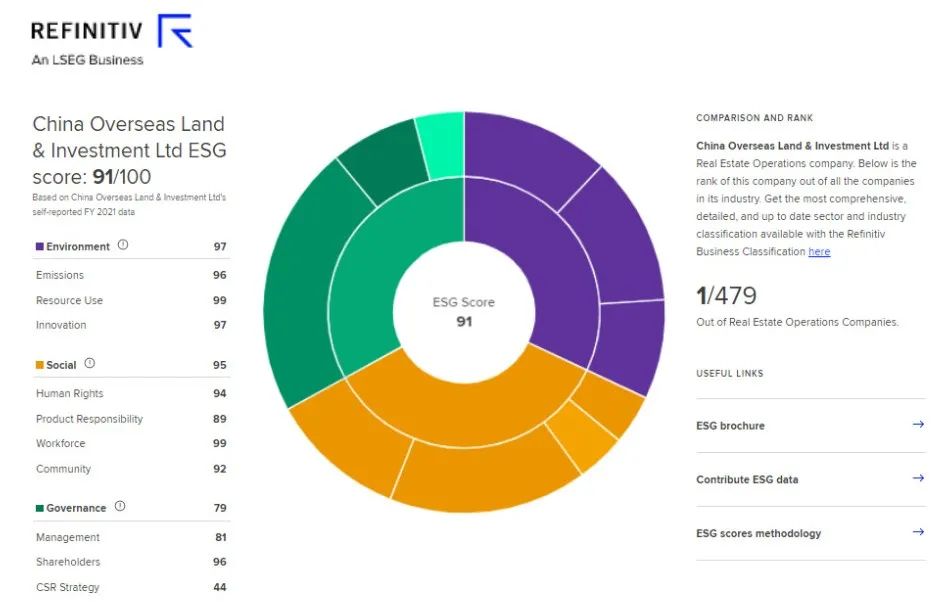This screenshot has height=602, width=937.
Task: Click the arrow beside ESG brochure
Action: 918,424
